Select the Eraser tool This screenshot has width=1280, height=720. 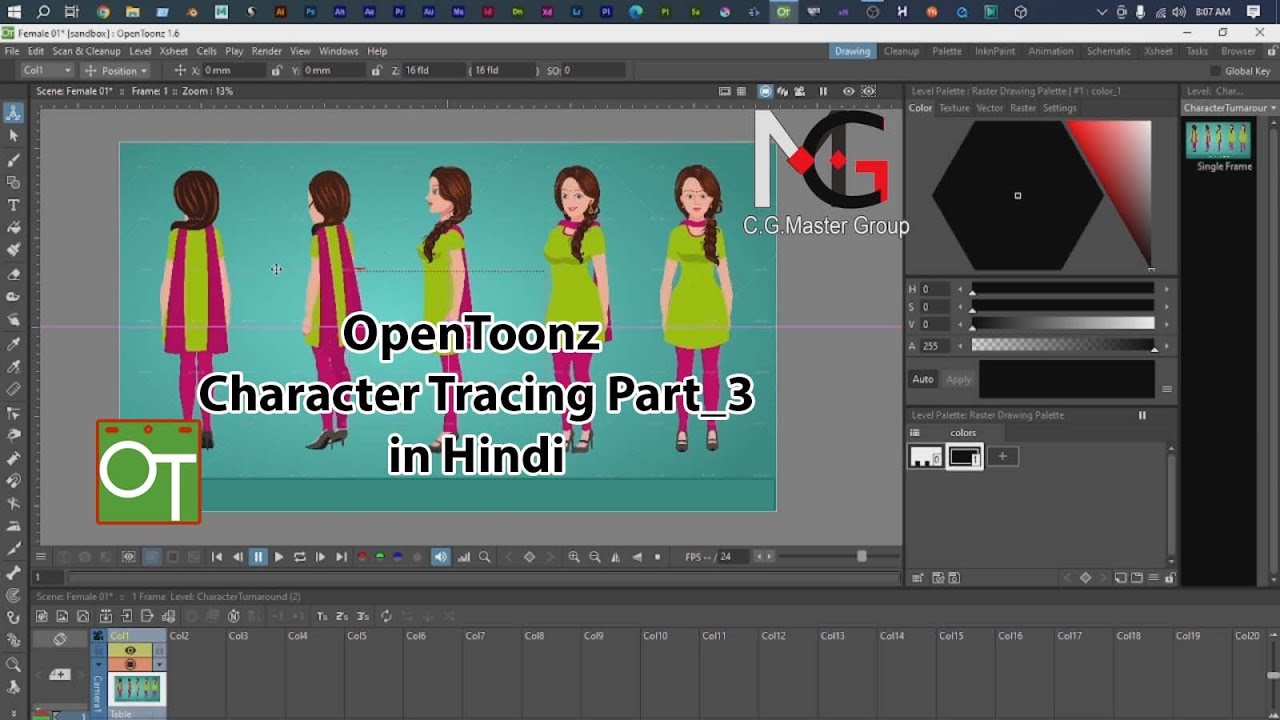point(14,273)
